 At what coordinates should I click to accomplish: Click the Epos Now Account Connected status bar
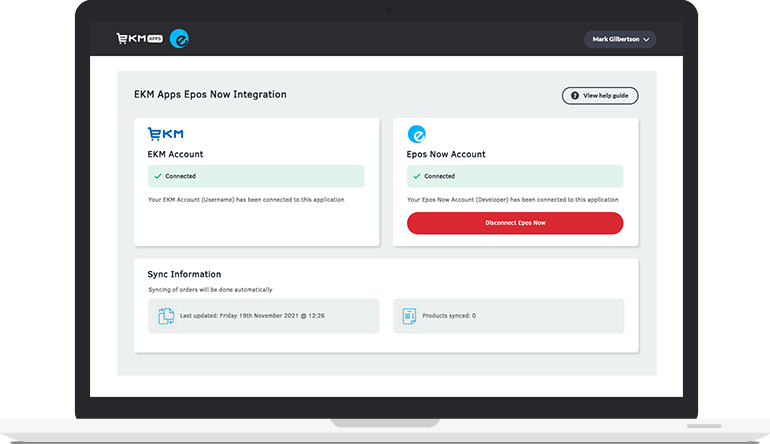[x=515, y=176]
